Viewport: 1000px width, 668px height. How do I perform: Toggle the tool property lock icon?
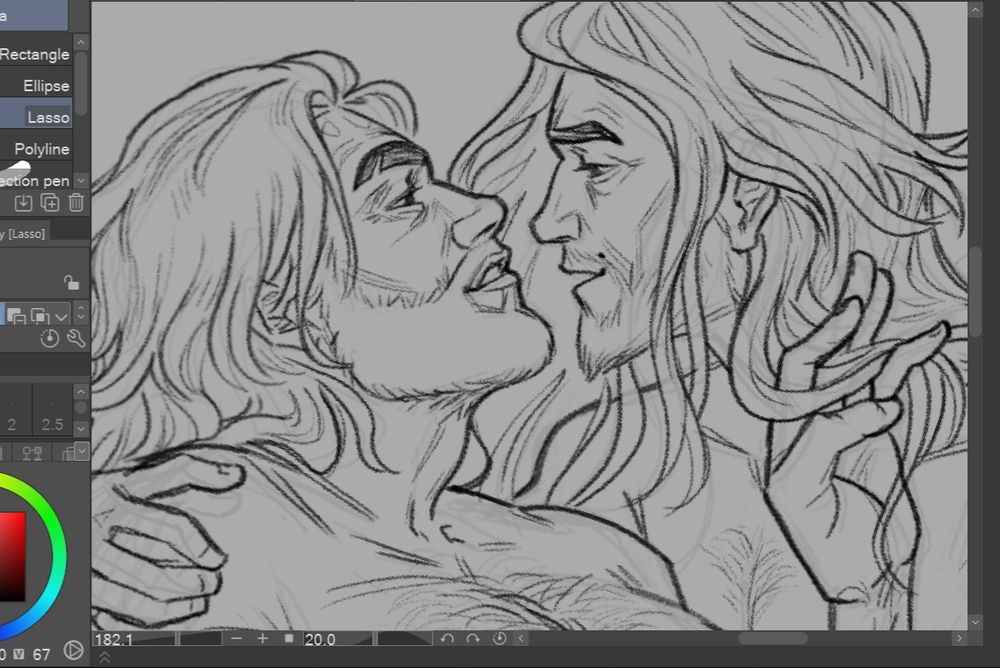coord(71,281)
